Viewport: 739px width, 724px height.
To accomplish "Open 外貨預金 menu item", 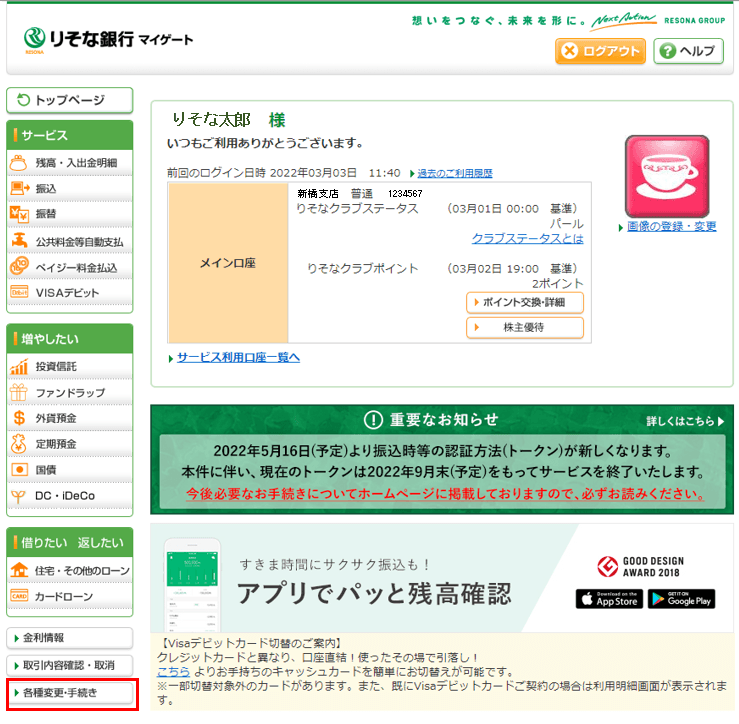I will coord(70,418).
